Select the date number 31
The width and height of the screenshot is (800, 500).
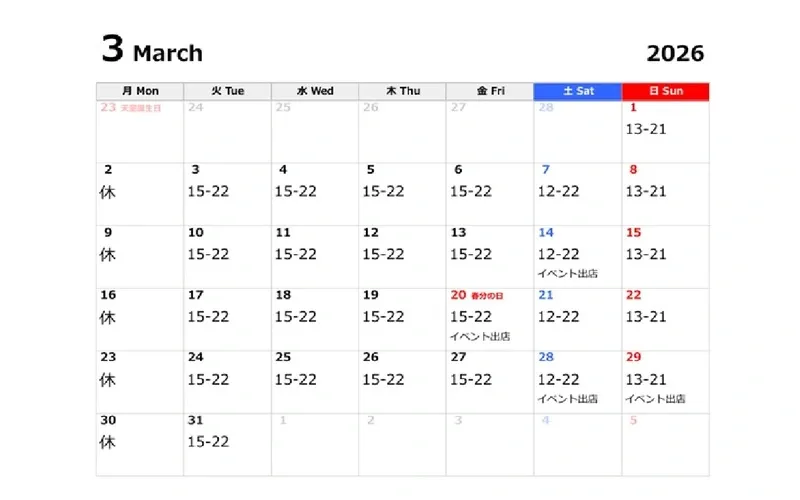(x=196, y=420)
